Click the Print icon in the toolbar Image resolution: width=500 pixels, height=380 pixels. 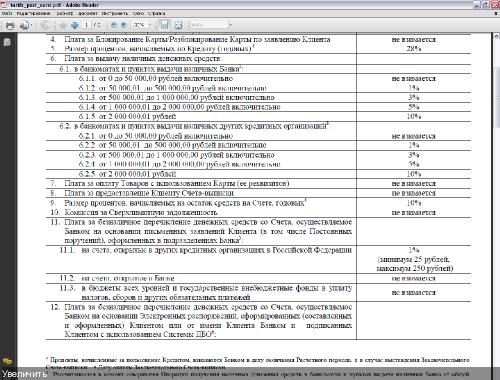tap(10, 26)
